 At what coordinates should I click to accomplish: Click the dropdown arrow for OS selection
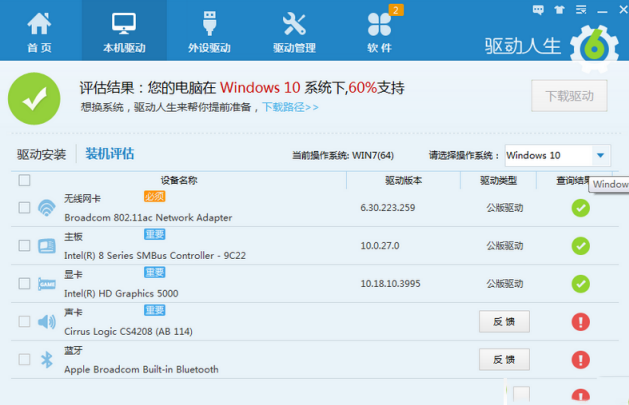(x=601, y=156)
